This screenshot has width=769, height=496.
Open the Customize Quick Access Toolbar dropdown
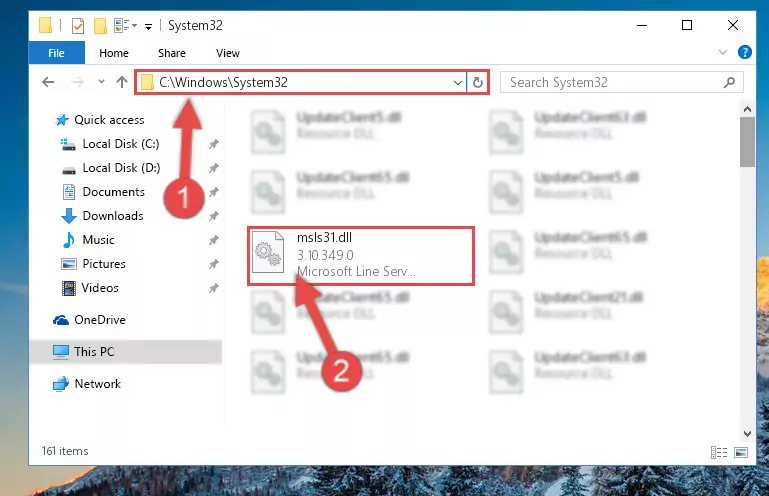(x=148, y=26)
